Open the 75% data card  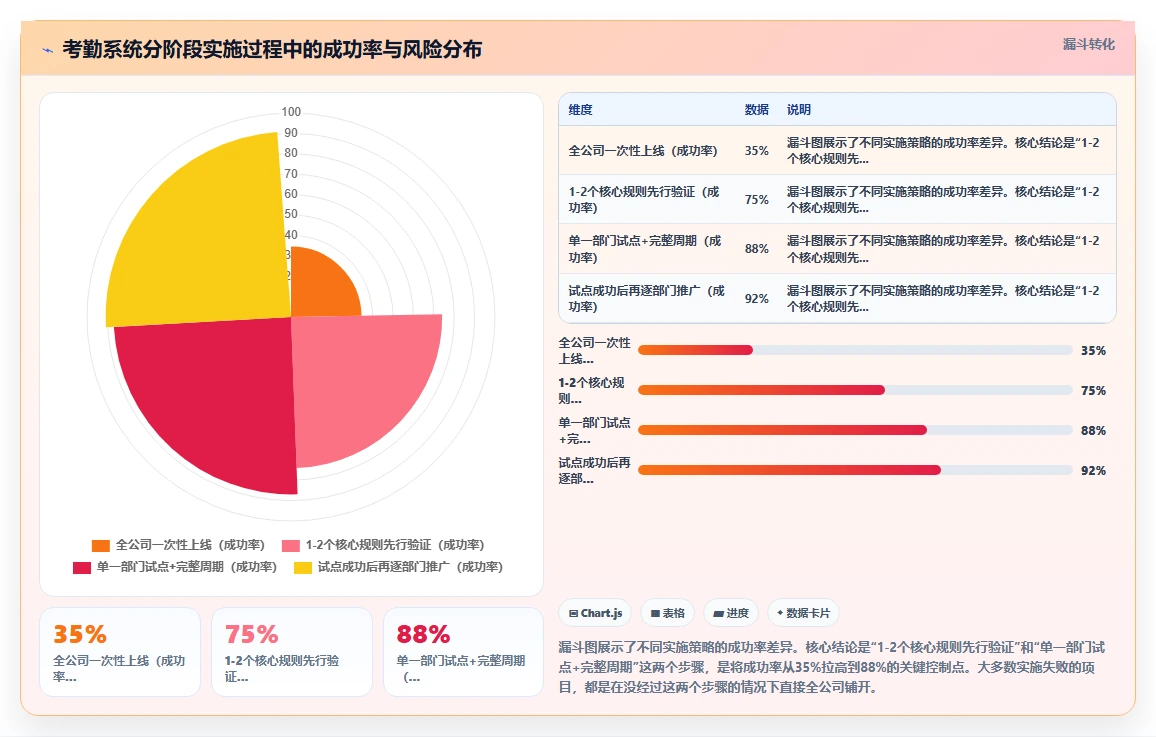pyautogui.click(x=292, y=652)
